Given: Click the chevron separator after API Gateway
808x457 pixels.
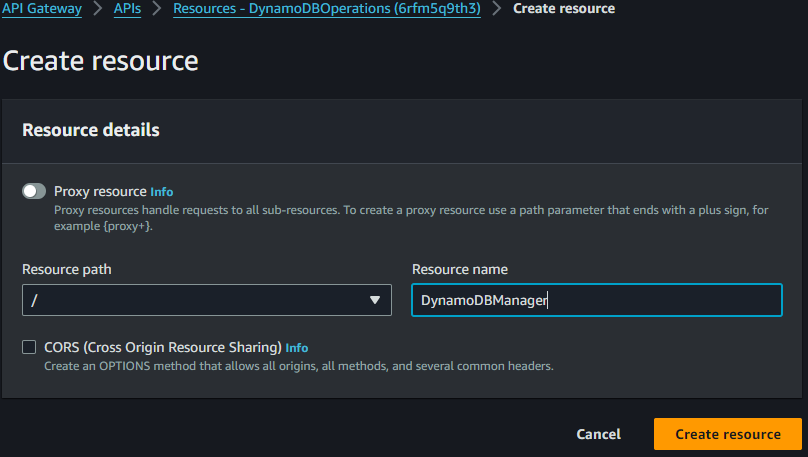Looking at the screenshot, I should pyautogui.click(x=98, y=8).
